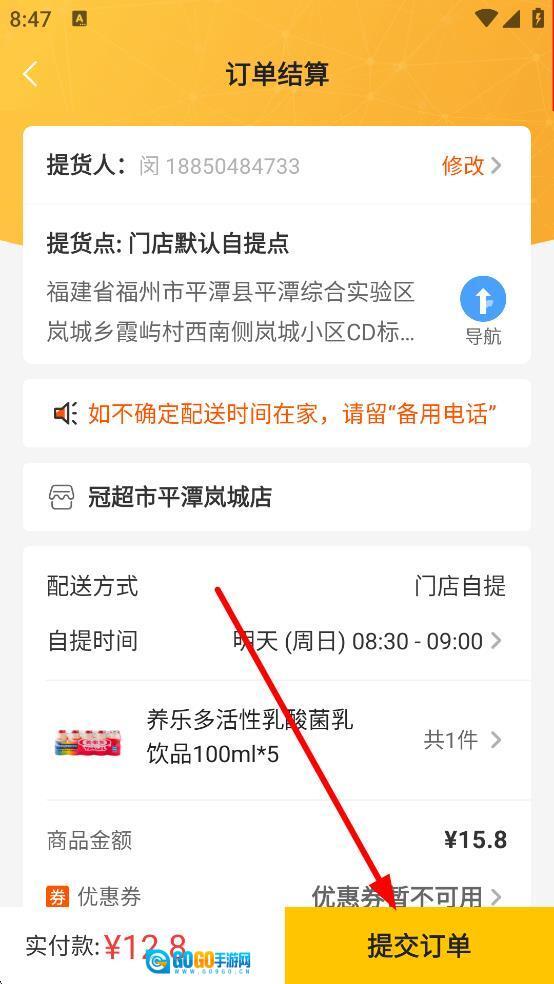This screenshot has width=554, height=984.
Task: Open navigation with the blue arrow icon
Action: tap(483, 299)
